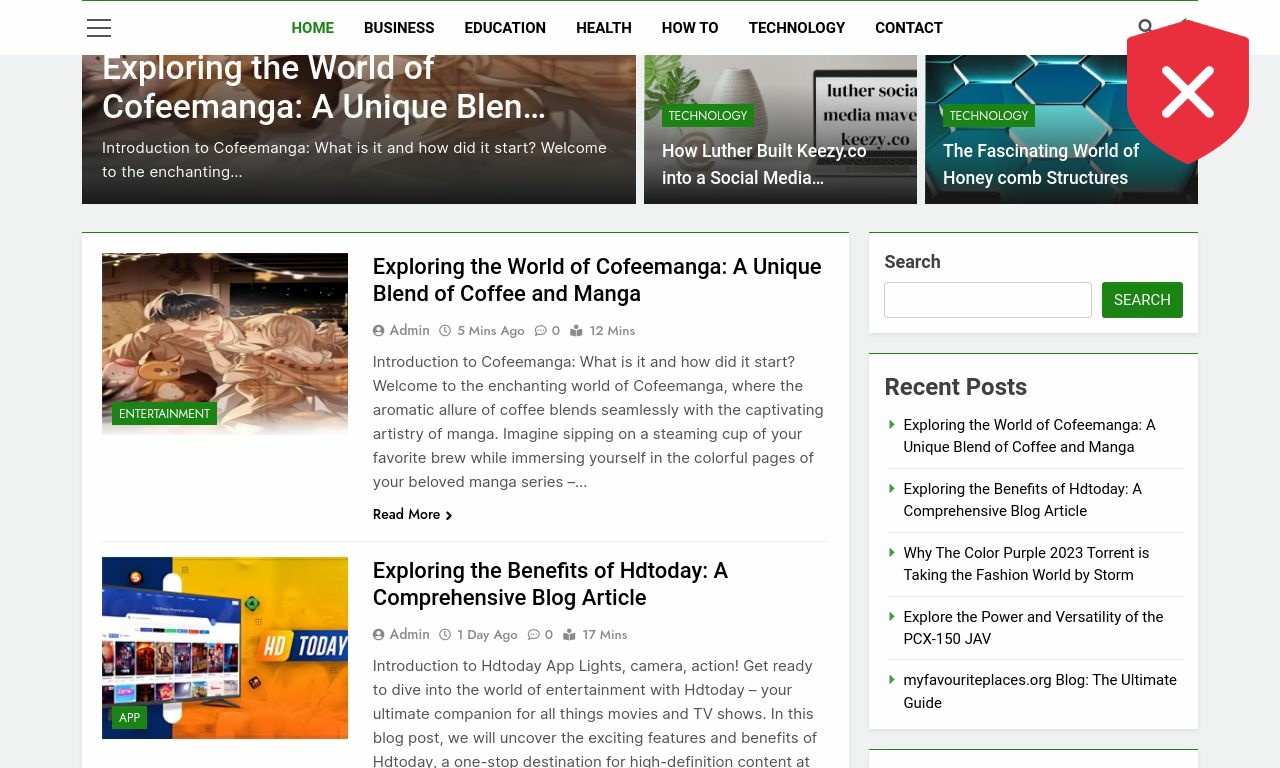Go to the HOME menu item
The width and height of the screenshot is (1280, 768).
pos(313,28)
